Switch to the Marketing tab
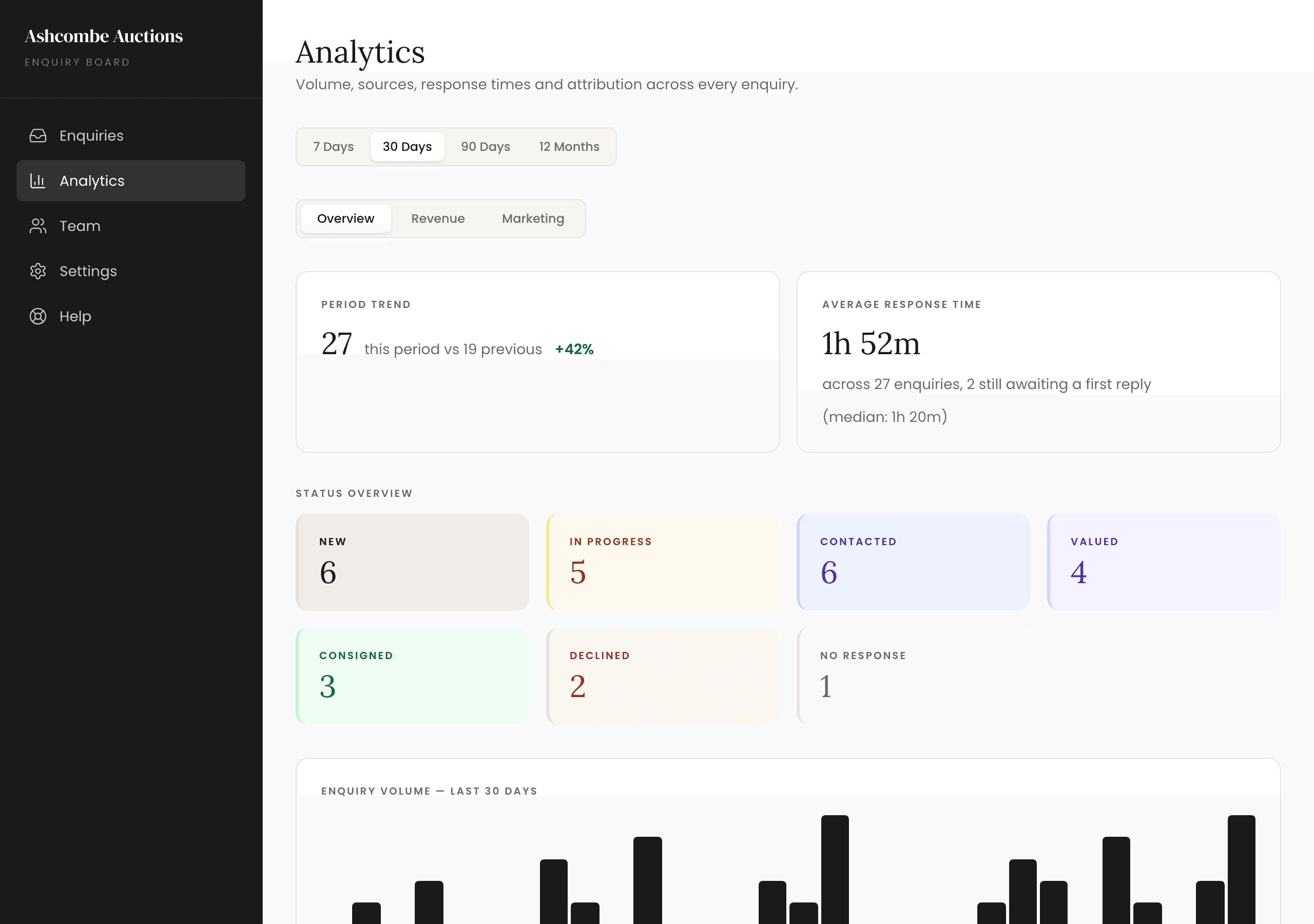Viewport: 1314px width, 924px height. coord(533,219)
